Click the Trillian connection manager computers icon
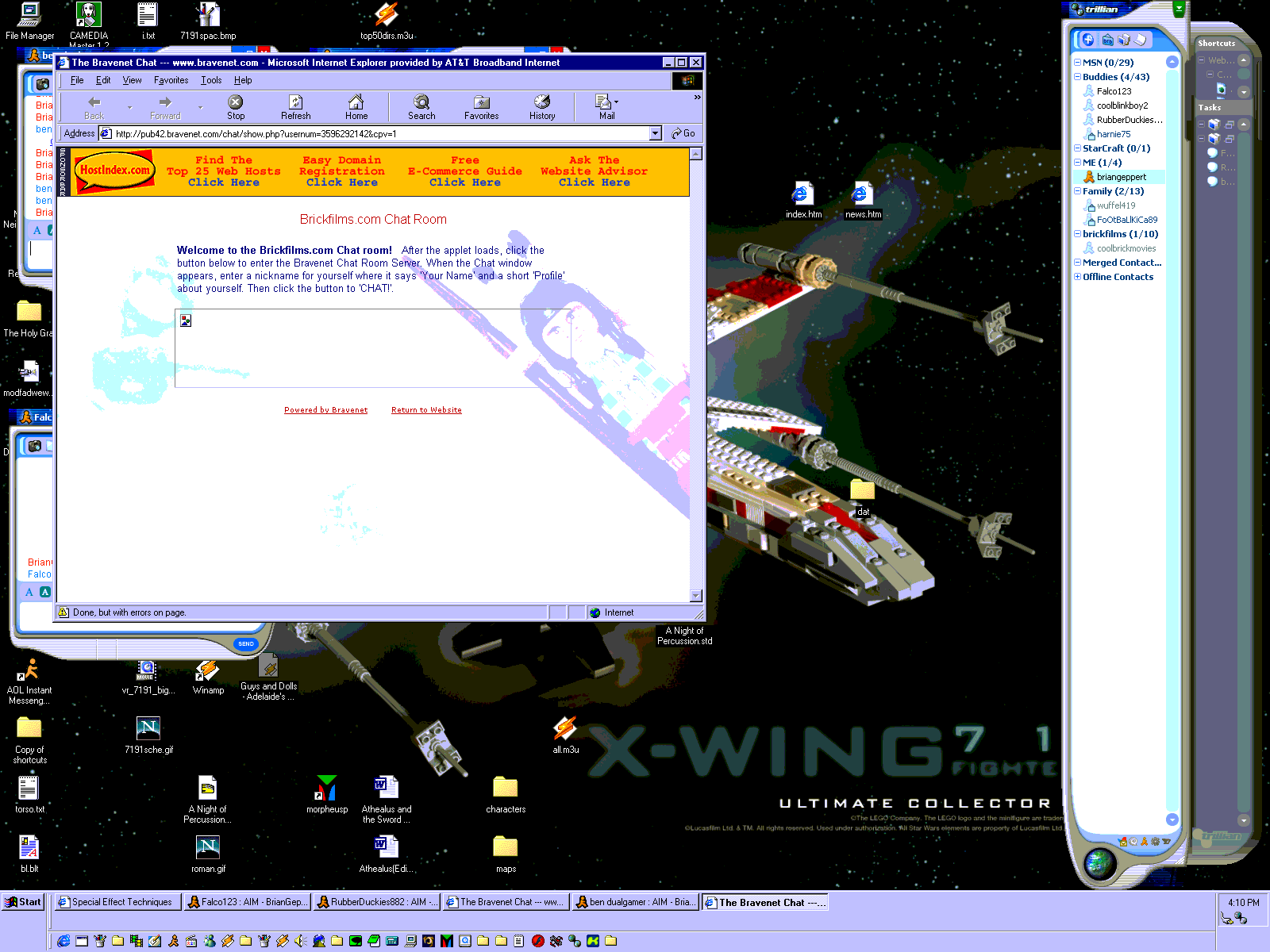This screenshot has height=952, width=1270. point(1124,40)
